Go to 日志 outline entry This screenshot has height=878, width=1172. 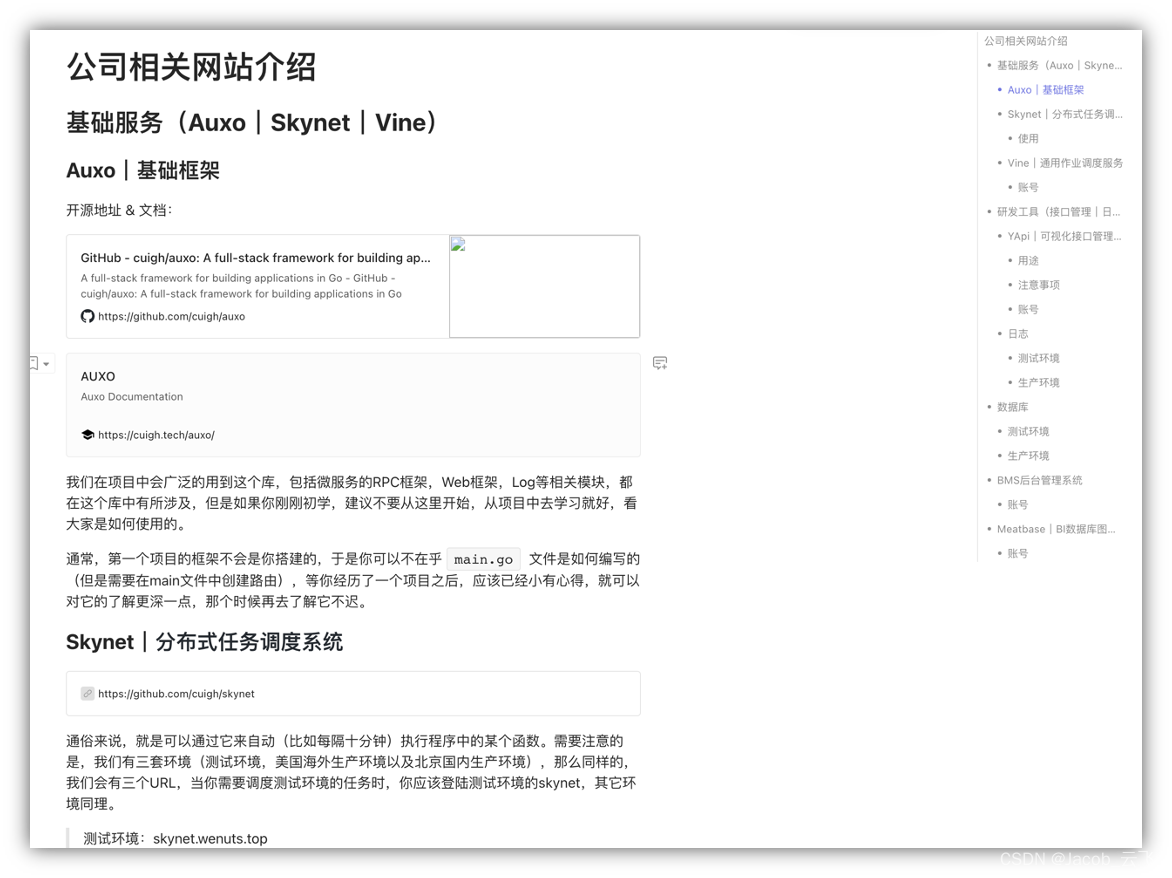click(x=1017, y=334)
